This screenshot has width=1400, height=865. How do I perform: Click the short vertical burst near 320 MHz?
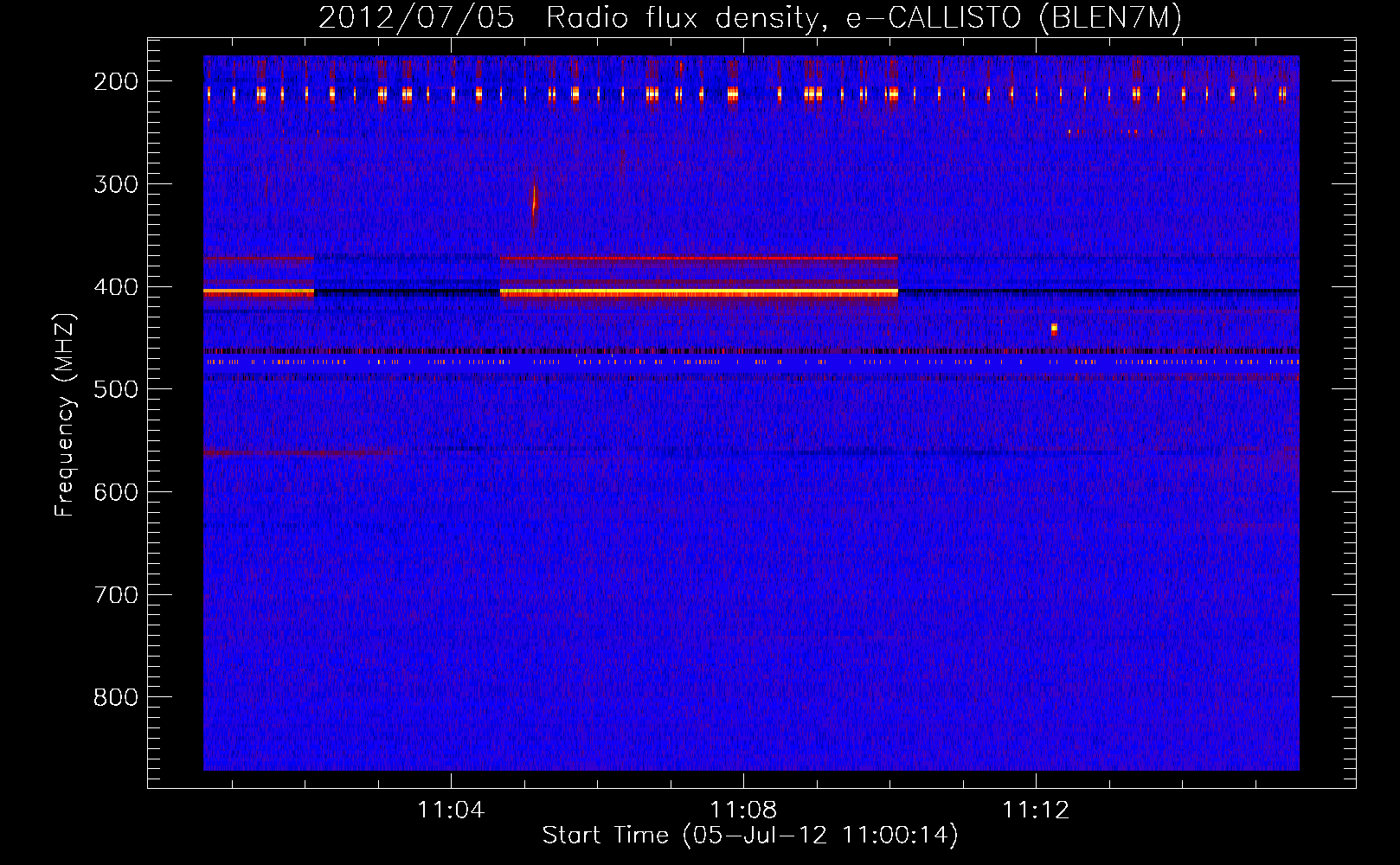[534, 206]
